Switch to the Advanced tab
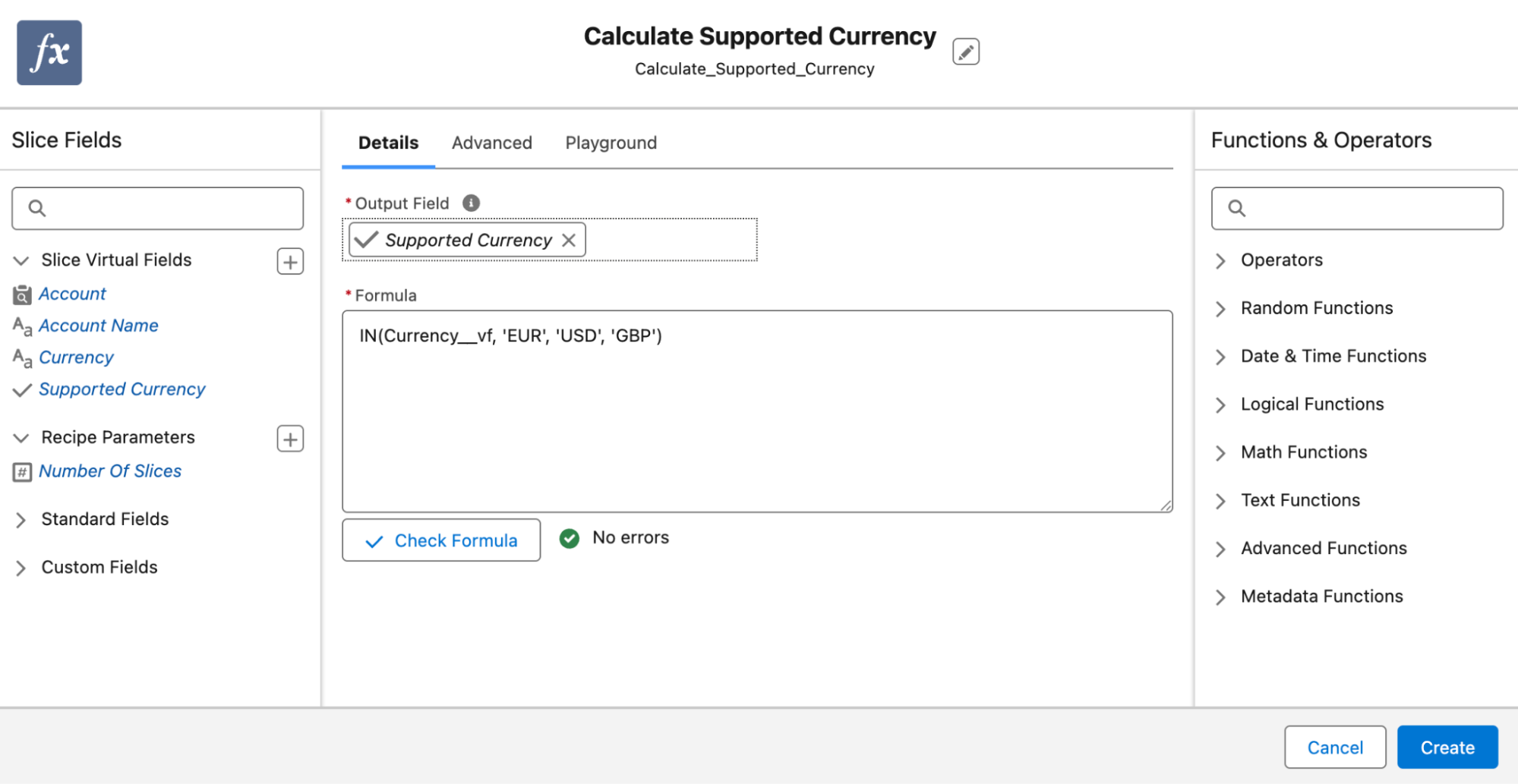Viewport: 1518px width, 784px height. coord(491,143)
